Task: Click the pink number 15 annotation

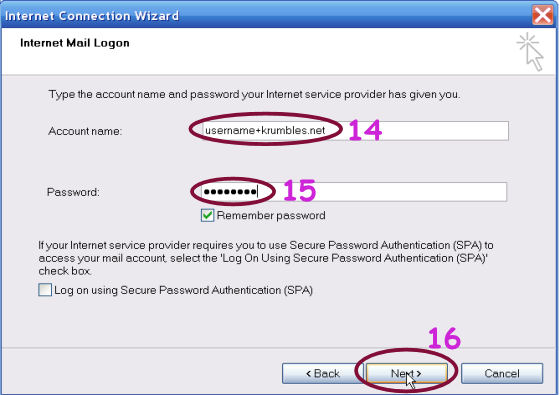Action: (x=300, y=190)
